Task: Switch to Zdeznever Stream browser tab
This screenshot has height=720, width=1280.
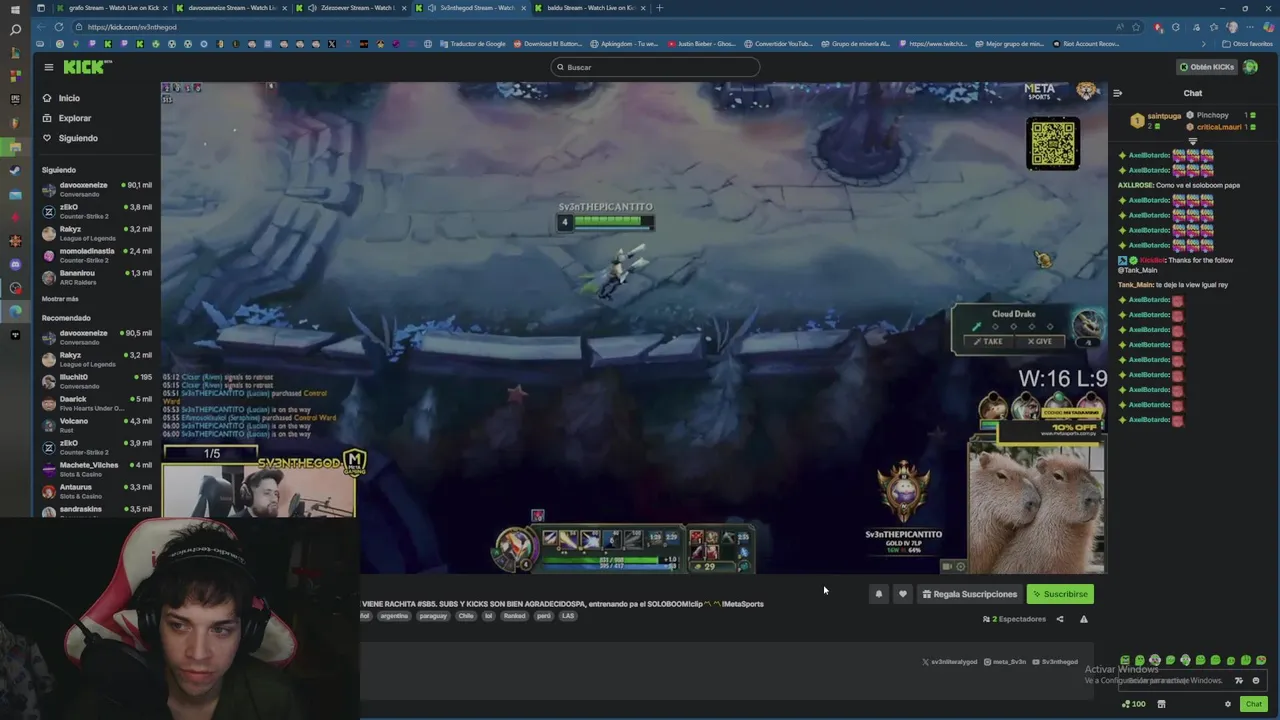Action: click(x=353, y=8)
